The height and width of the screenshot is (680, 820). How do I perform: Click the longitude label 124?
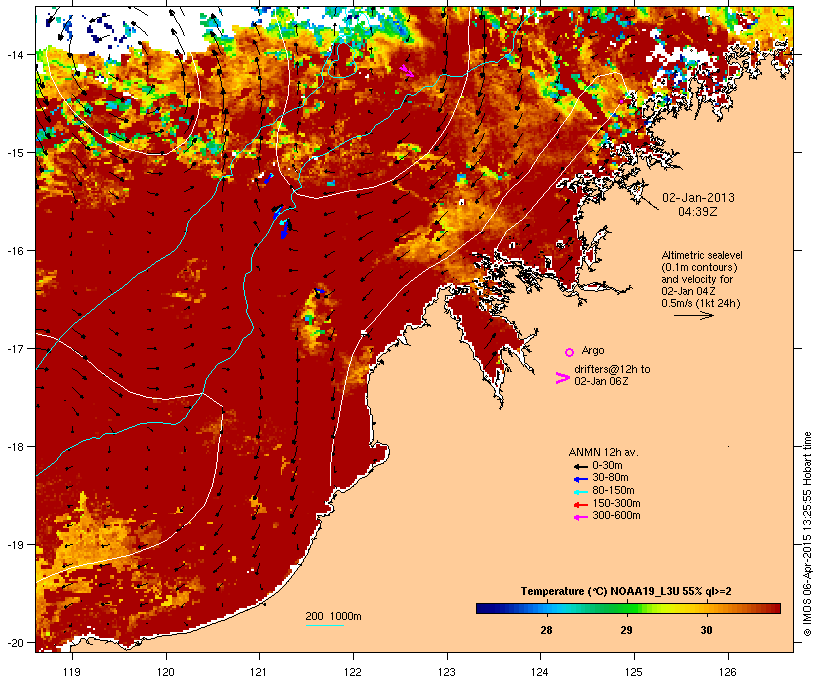click(540, 672)
